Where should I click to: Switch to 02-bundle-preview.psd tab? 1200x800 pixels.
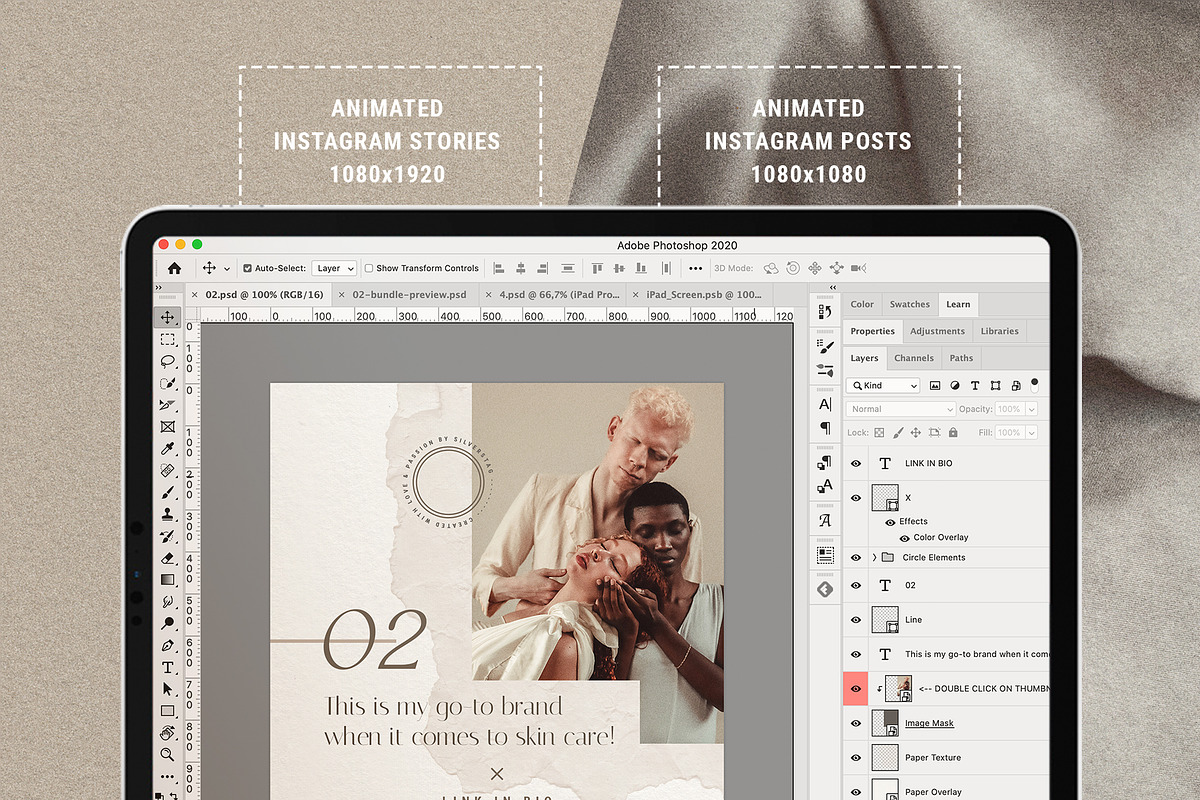409,295
